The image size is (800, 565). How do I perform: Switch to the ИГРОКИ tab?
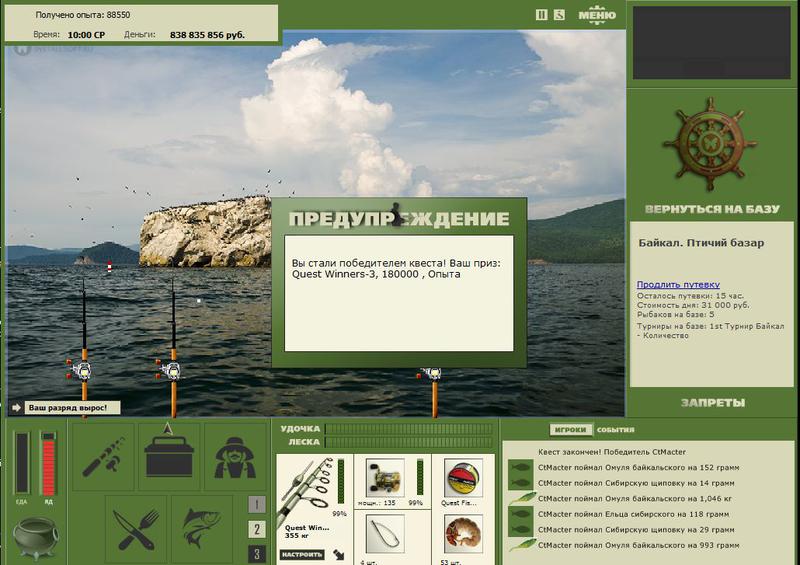point(570,430)
